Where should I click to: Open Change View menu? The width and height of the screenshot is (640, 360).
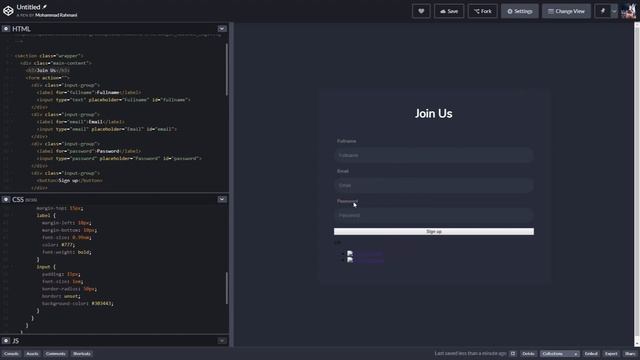(566, 11)
